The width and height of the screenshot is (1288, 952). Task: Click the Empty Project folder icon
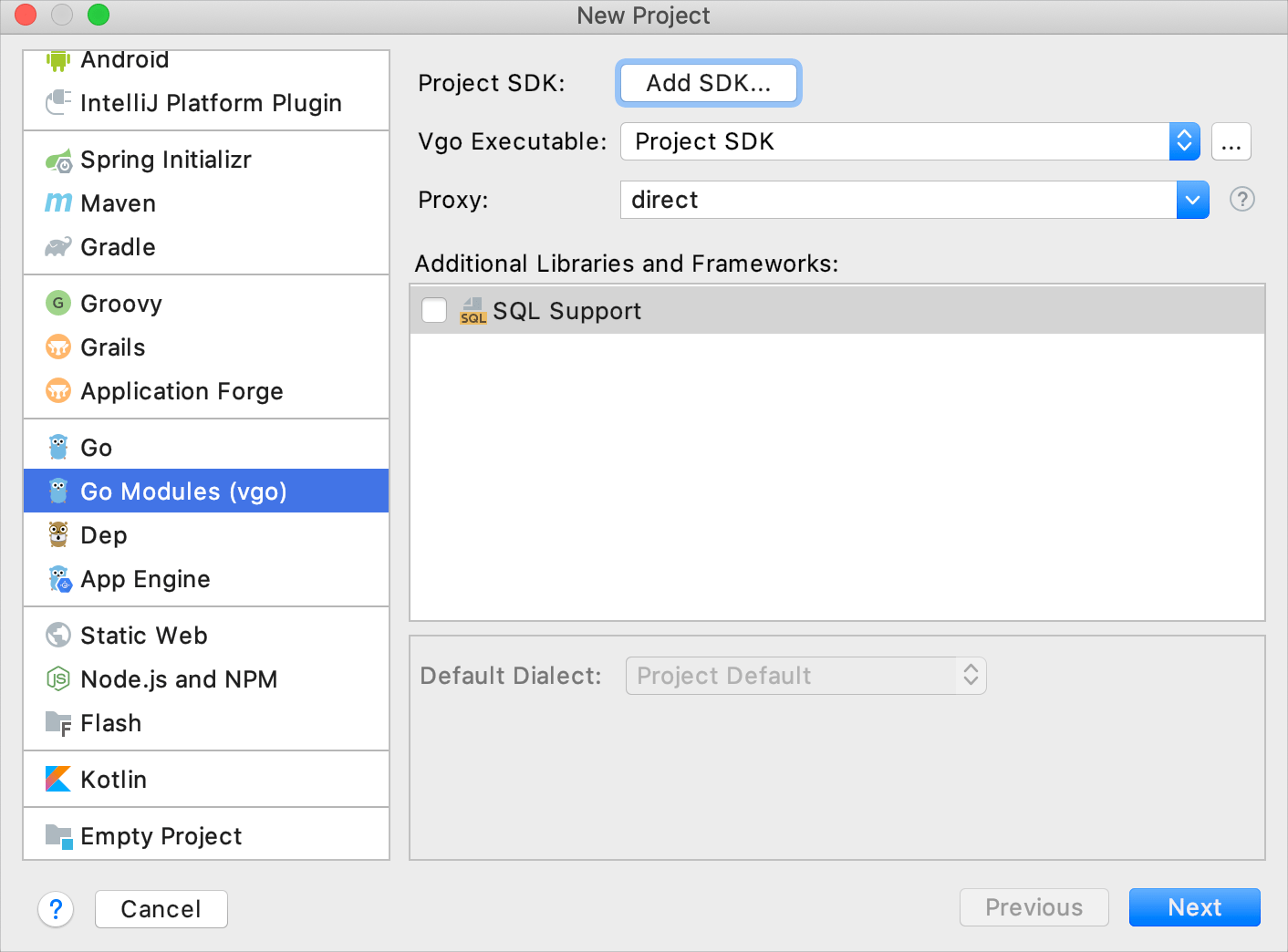(x=59, y=836)
